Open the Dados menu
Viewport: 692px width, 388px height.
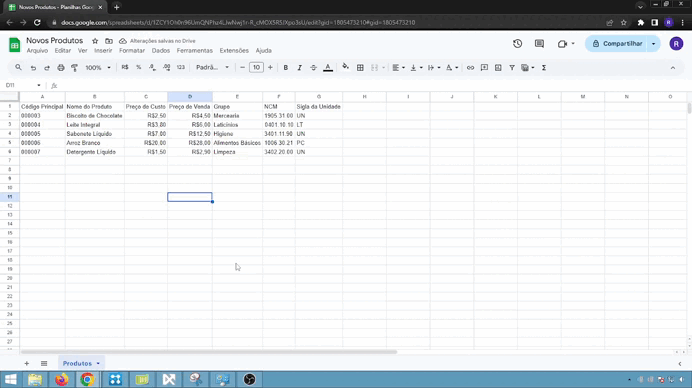[161, 50]
